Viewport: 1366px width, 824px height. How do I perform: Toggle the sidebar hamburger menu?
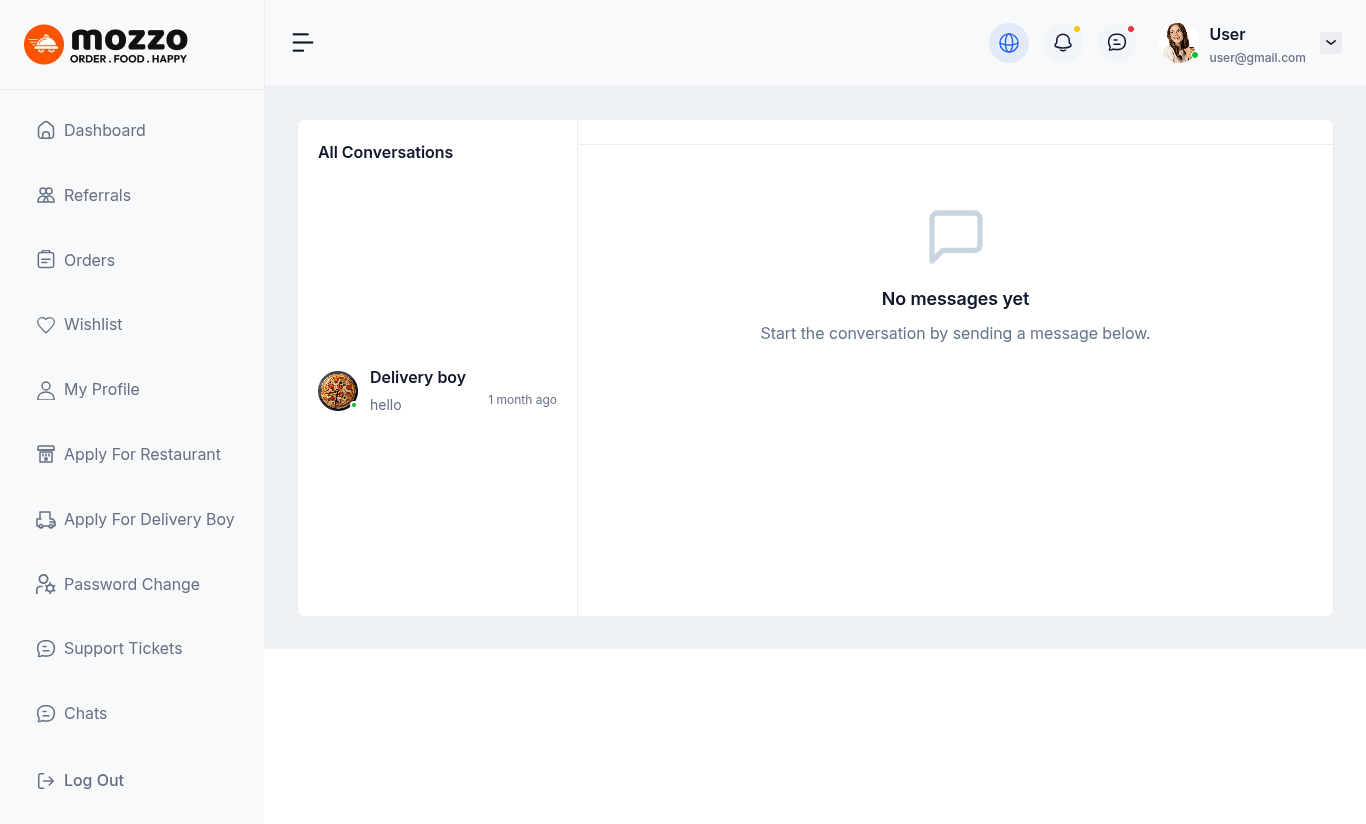coord(302,42)
